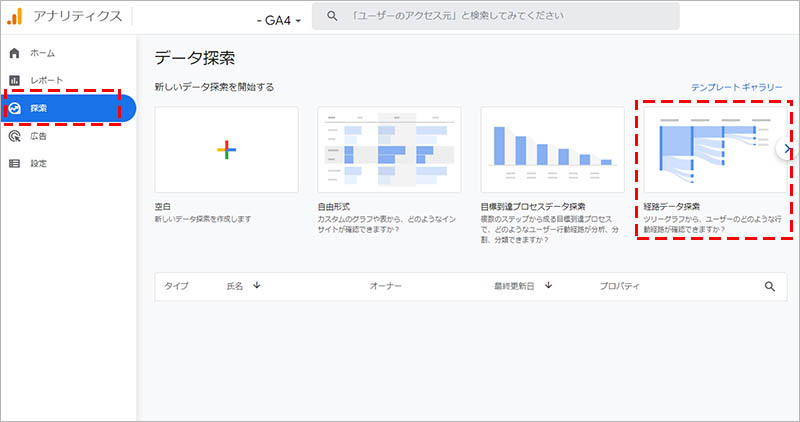Click the 探索 compass icon
Image resolution: width=800 pixels, height=422 pixels.
14,108
